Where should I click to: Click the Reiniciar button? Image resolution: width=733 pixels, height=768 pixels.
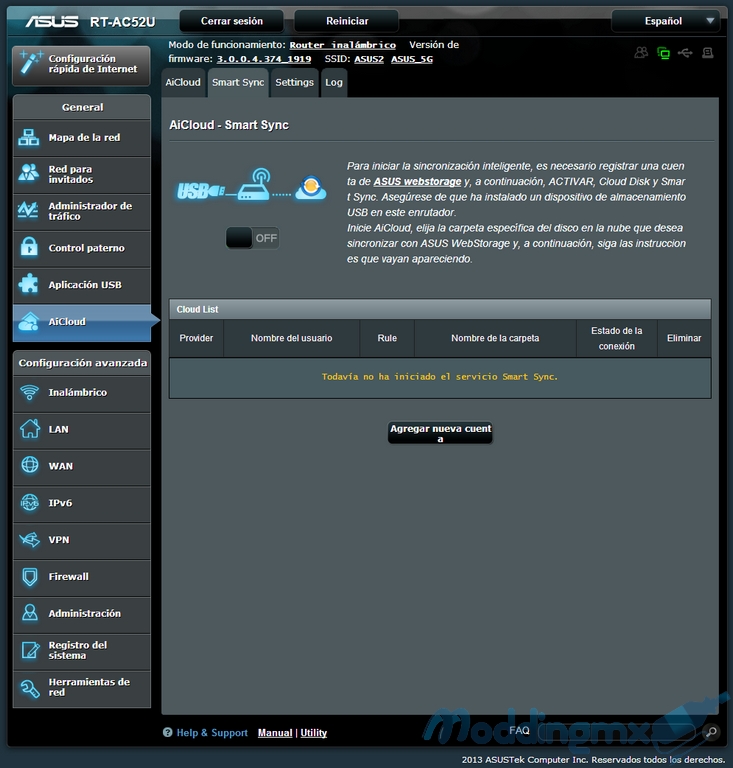coord(347,21)
